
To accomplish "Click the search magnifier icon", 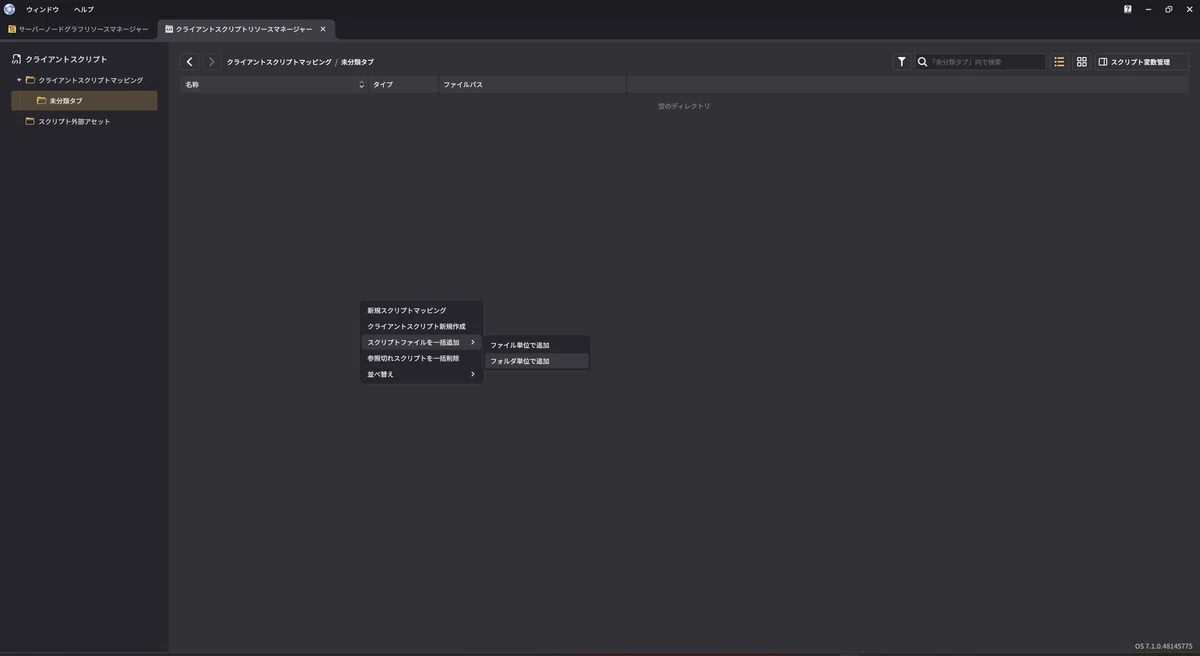I will (x=923, y=62).
